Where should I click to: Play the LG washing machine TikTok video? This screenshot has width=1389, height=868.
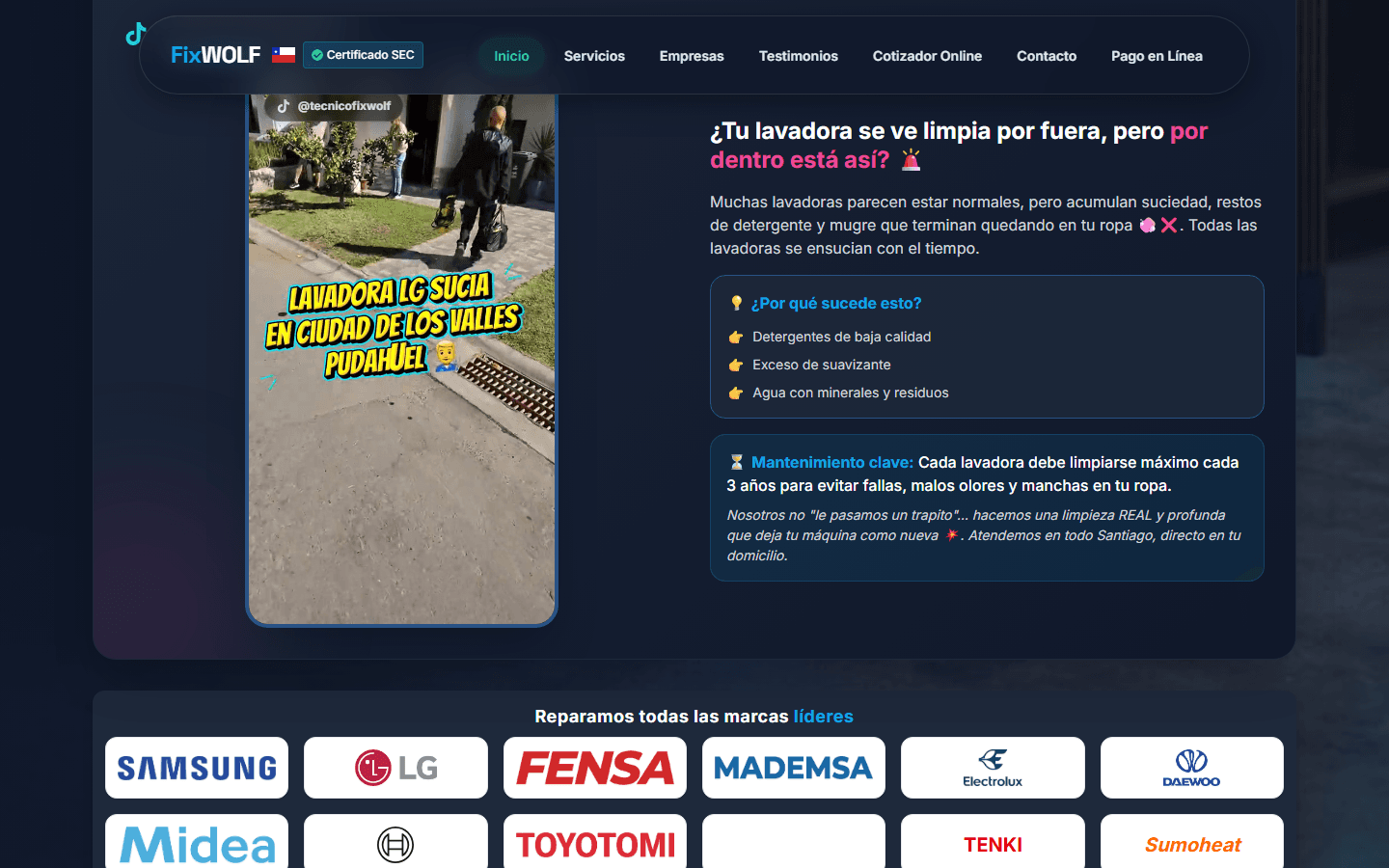pos(401,359)
